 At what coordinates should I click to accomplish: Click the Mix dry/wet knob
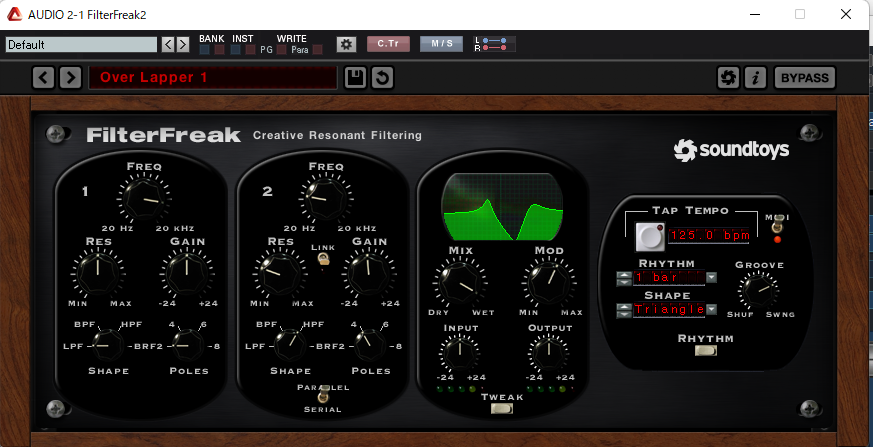[x=460, y=283]
